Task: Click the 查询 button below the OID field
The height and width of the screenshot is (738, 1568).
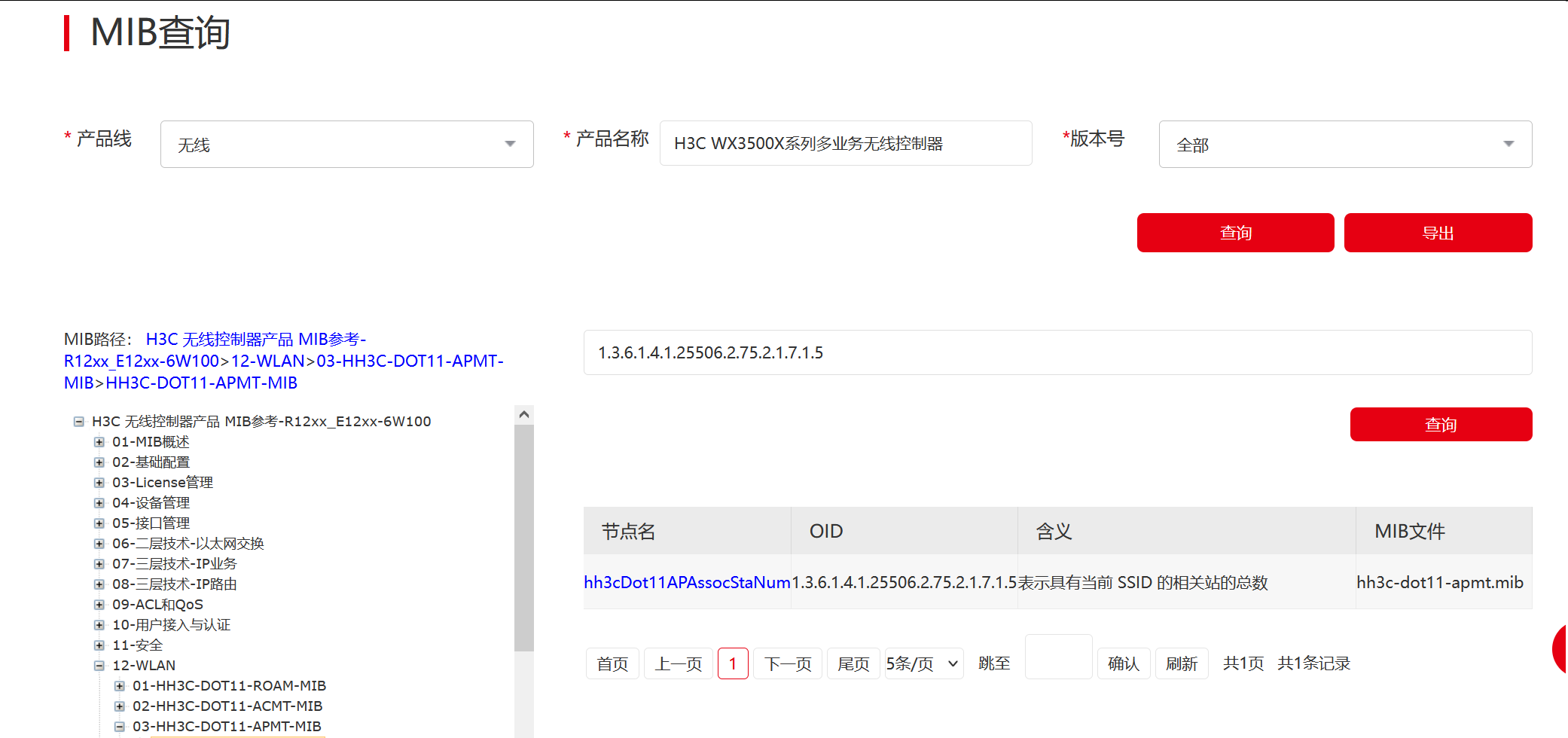Action: (1441, 424)
